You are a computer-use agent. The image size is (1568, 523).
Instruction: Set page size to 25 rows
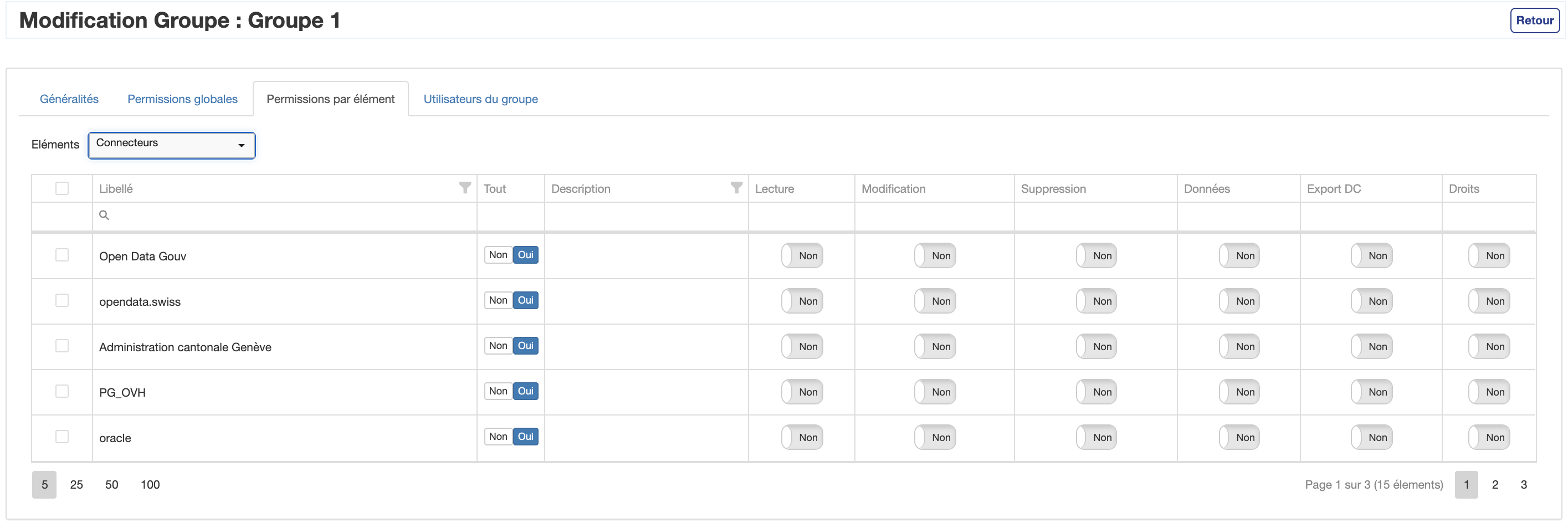[x=76, y=485]
